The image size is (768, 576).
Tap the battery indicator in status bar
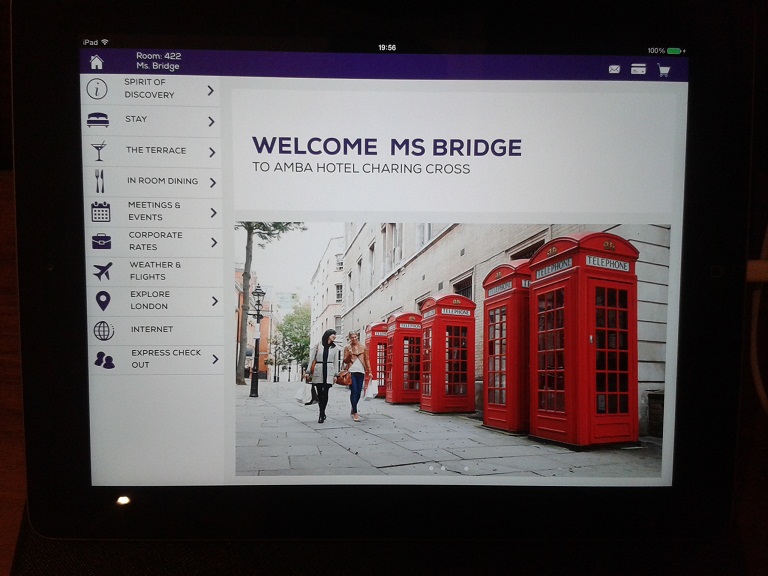click(674, 51)
